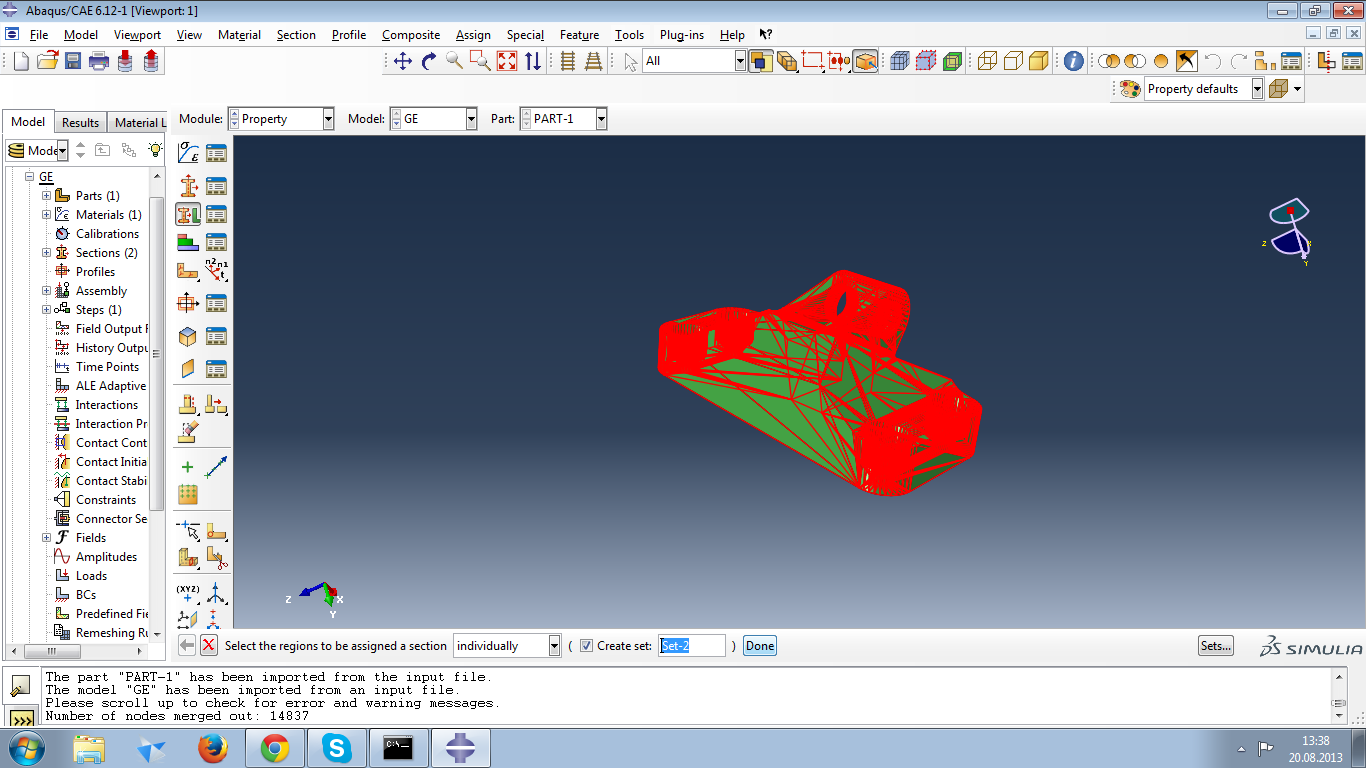Click the Create Datum CSYS (XYZ) tool
This screenshot has height=768, width=1366.
188,594
